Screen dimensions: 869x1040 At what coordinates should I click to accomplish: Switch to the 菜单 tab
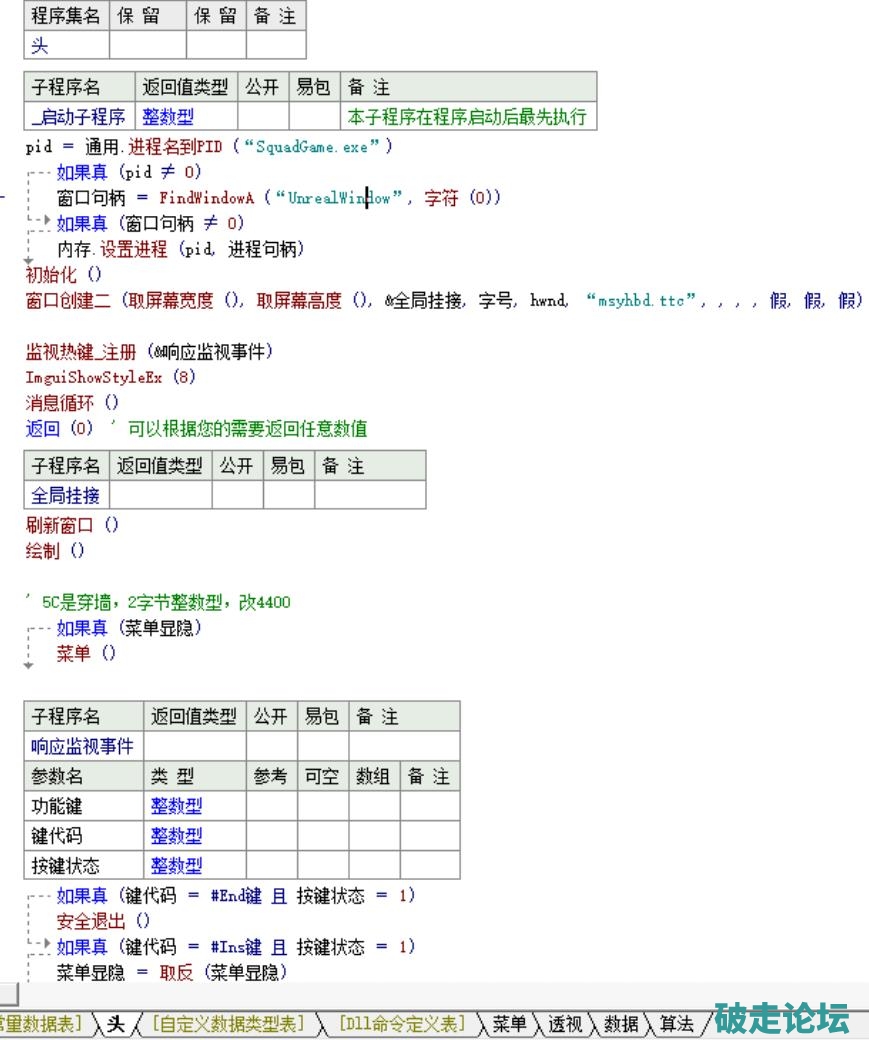pyautogui.click(x=509, y=1023)
